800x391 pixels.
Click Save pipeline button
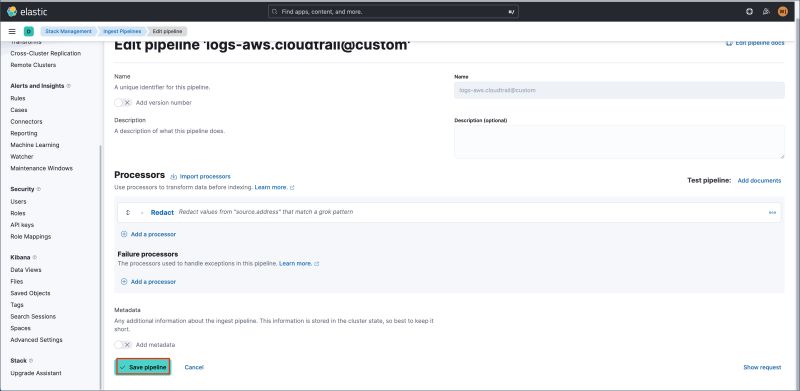pyautogui.click(x=143, y=368)
